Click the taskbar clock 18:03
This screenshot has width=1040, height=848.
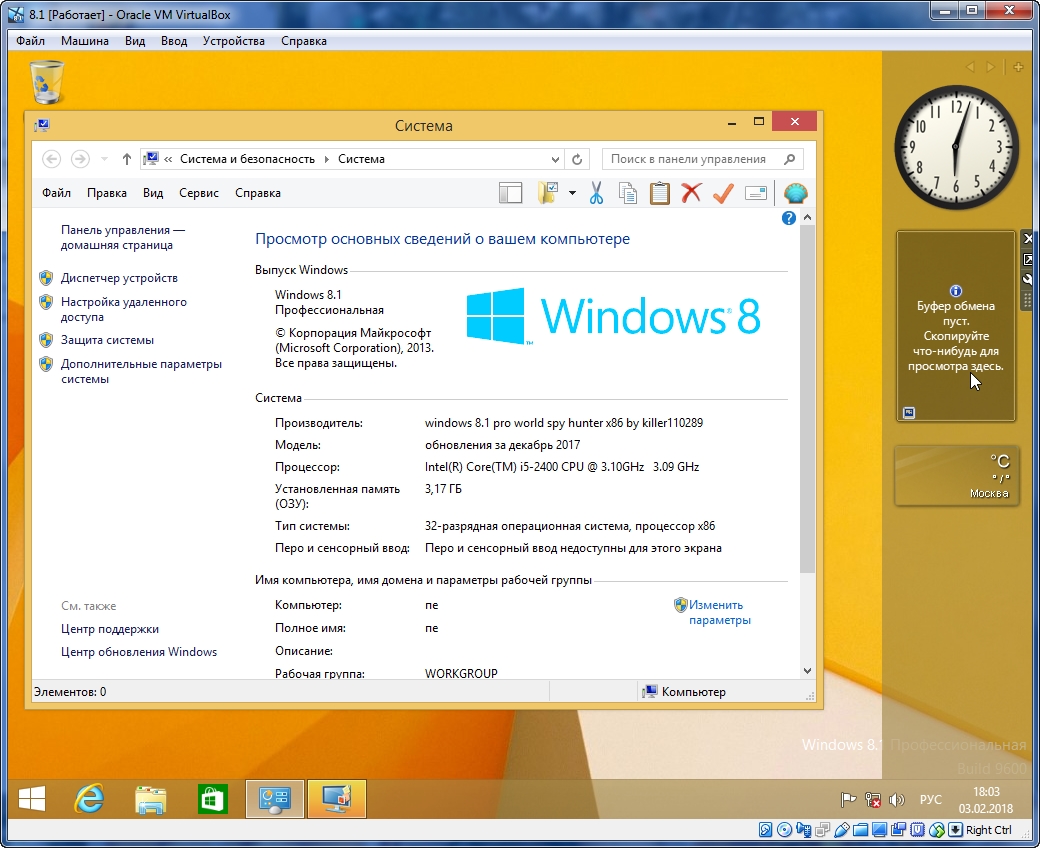click(986, 792)
